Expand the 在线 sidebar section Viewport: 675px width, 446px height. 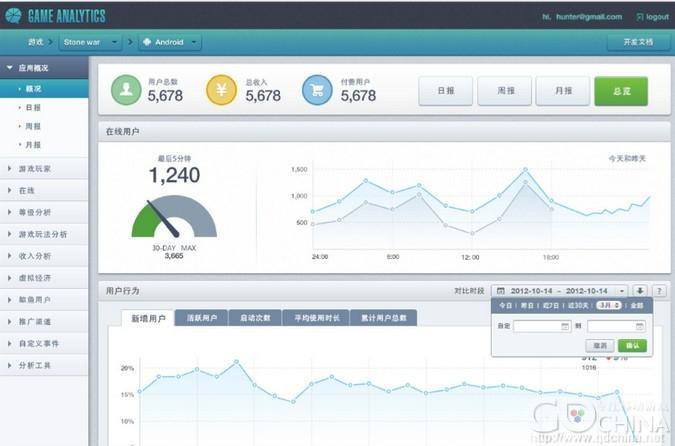44,190
